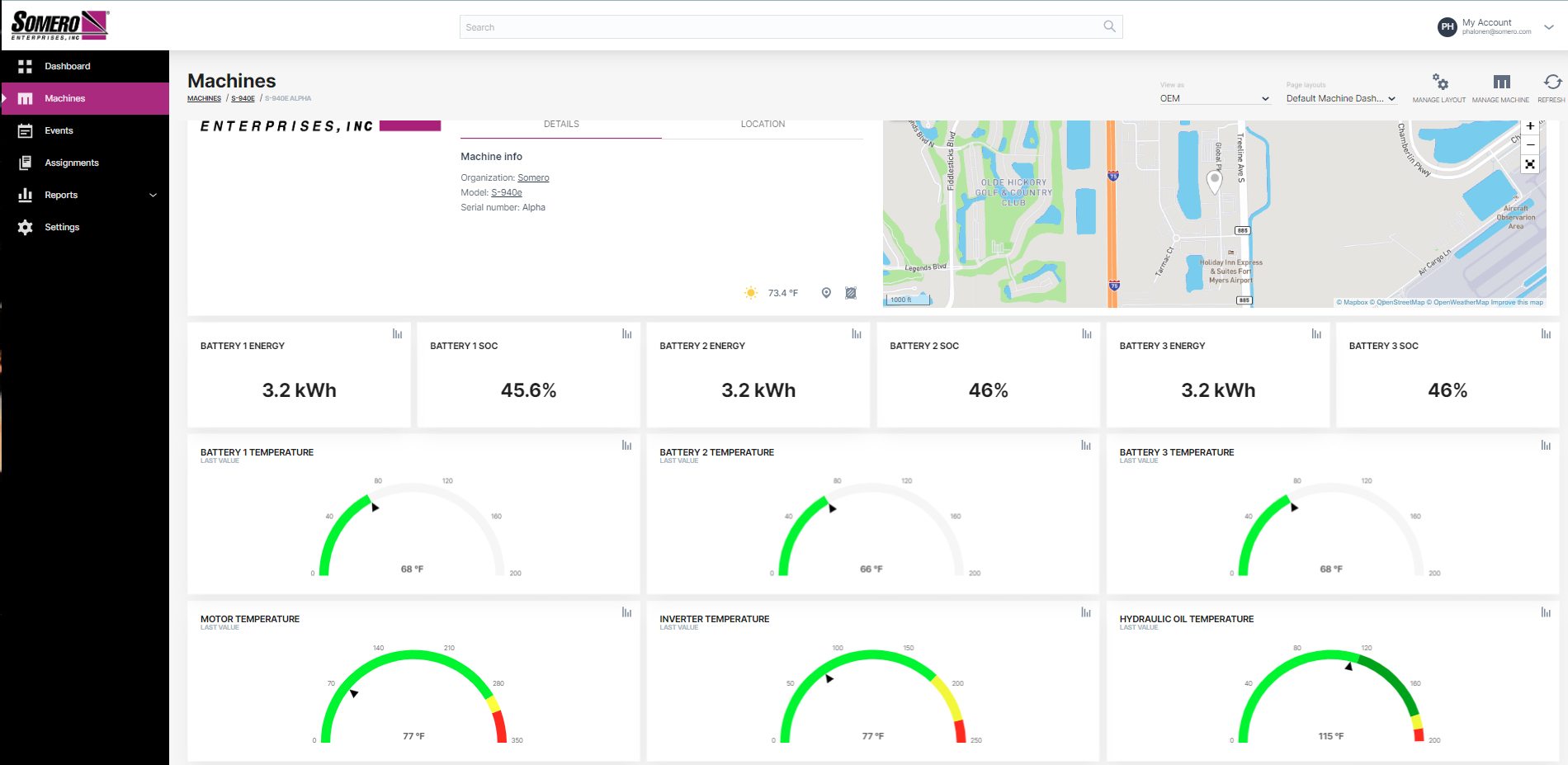The height and width of the screenshot is (765, 1568).
Task: Follow the S-940e model link
Action: [507, 193]
